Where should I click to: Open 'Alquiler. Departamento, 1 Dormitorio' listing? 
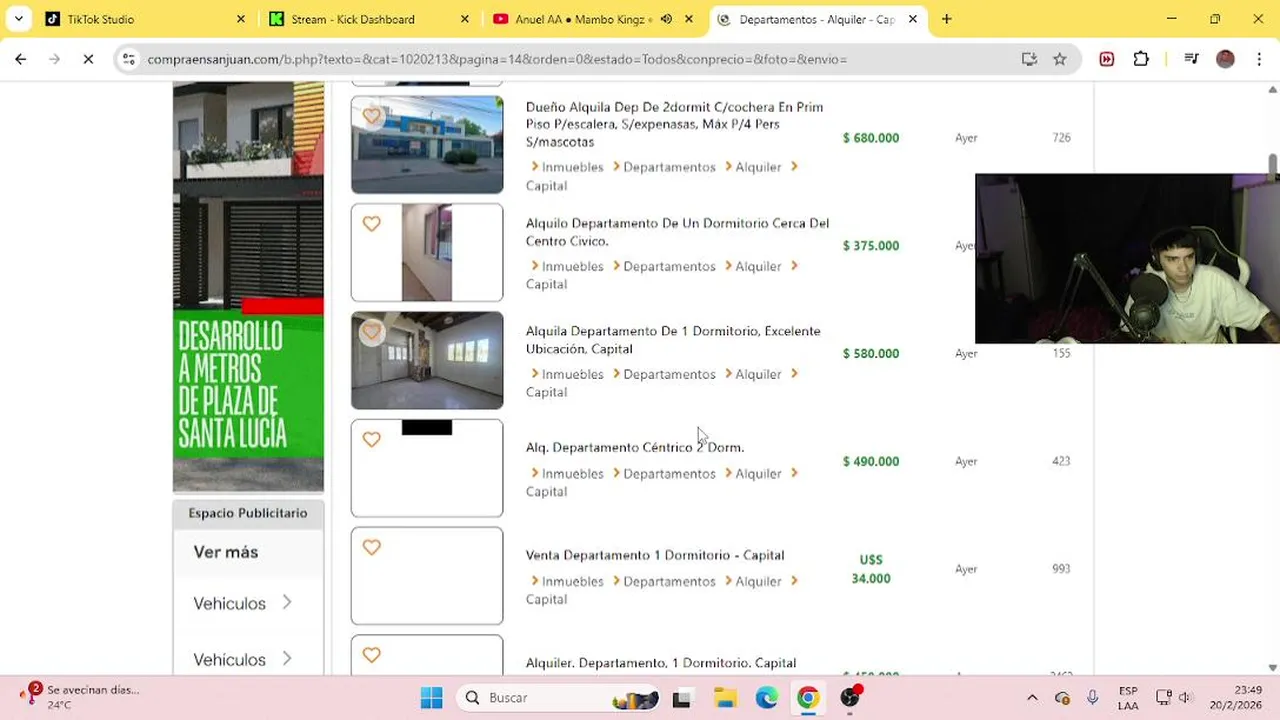[661, 663]
